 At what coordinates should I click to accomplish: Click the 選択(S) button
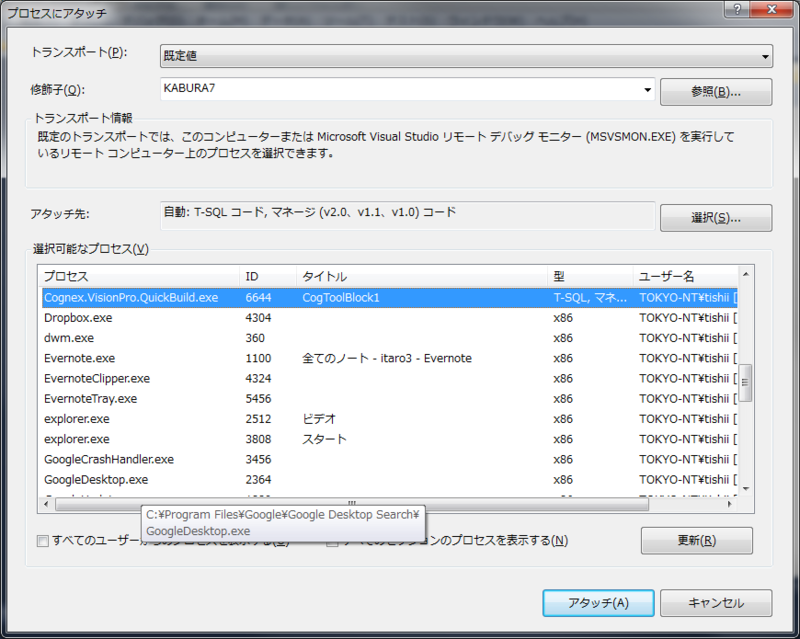(715, 218)
